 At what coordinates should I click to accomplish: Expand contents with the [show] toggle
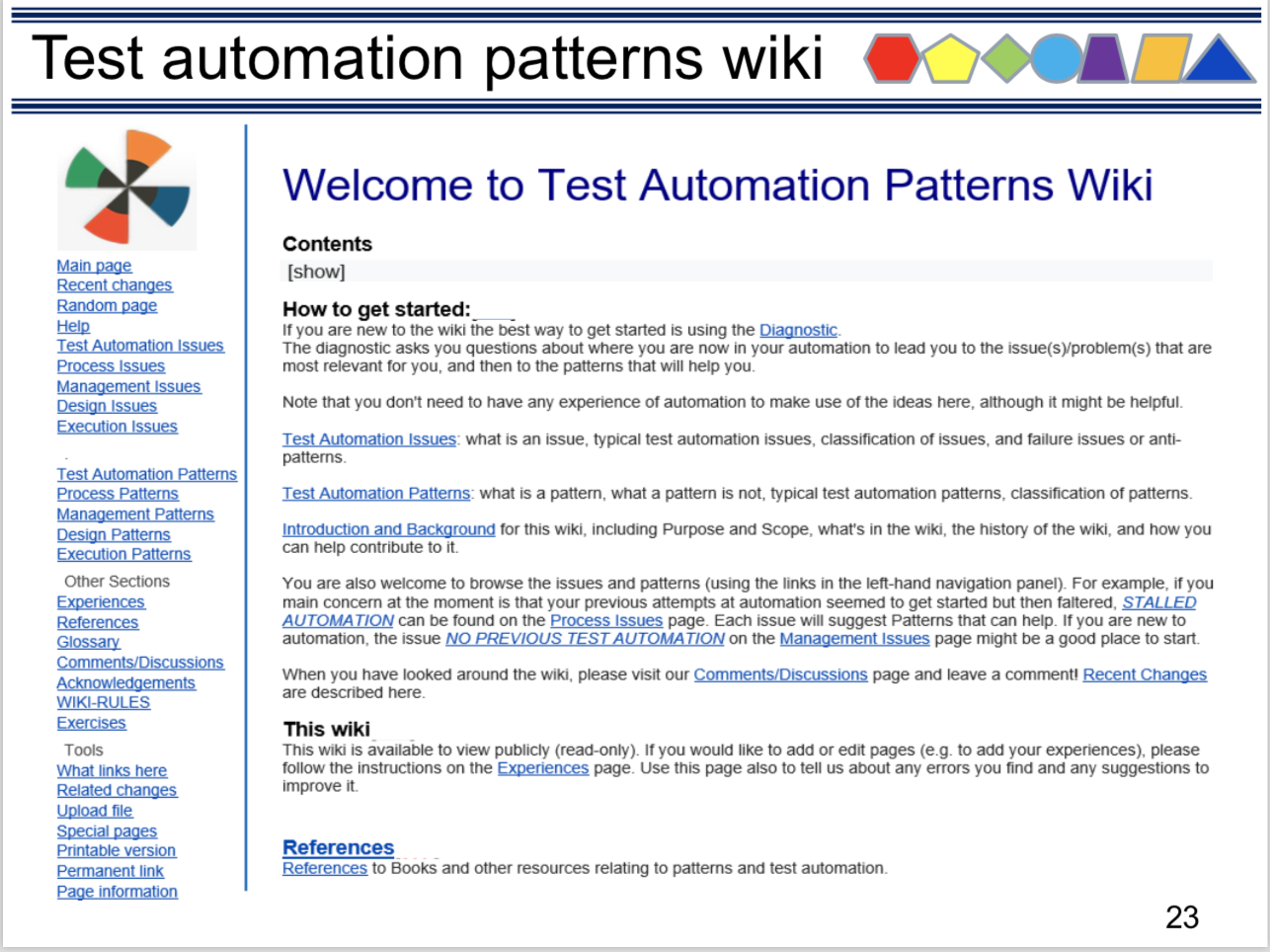pyautogui.click(x=316, y=272)
